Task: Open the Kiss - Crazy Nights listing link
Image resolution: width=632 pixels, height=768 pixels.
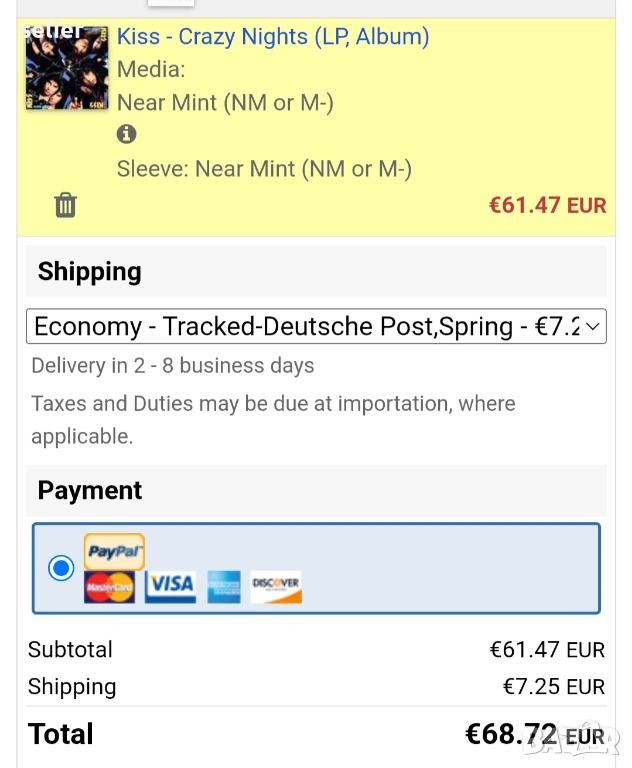Action: [x=273, y=37]
